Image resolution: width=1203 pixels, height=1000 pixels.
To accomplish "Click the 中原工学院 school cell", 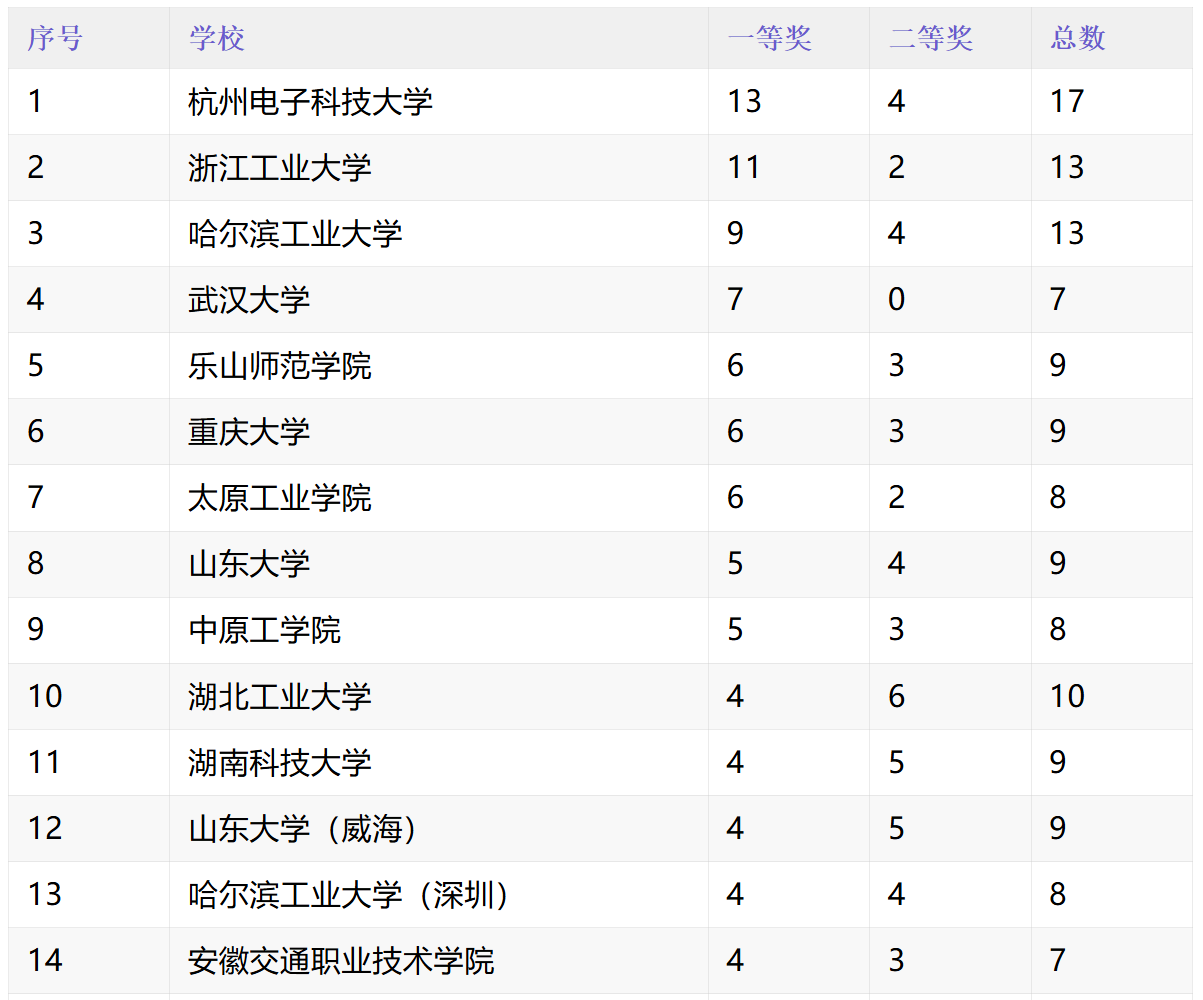I will click(x=264, y=629).
